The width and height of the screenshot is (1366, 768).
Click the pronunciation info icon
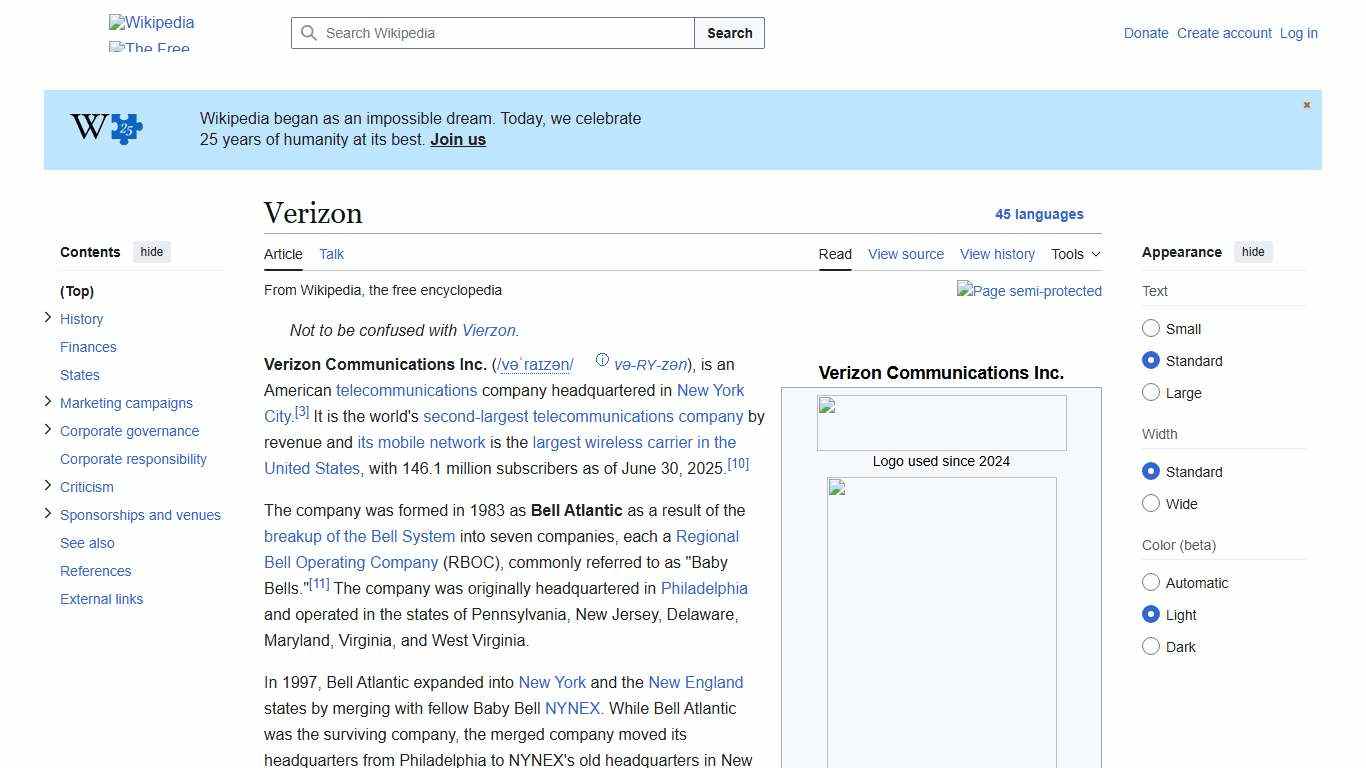602,359
